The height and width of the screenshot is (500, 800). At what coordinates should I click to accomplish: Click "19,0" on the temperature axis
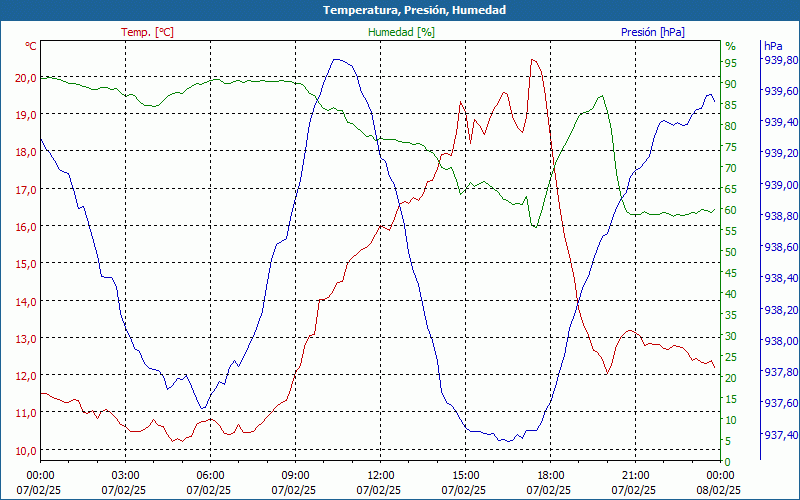26,115
